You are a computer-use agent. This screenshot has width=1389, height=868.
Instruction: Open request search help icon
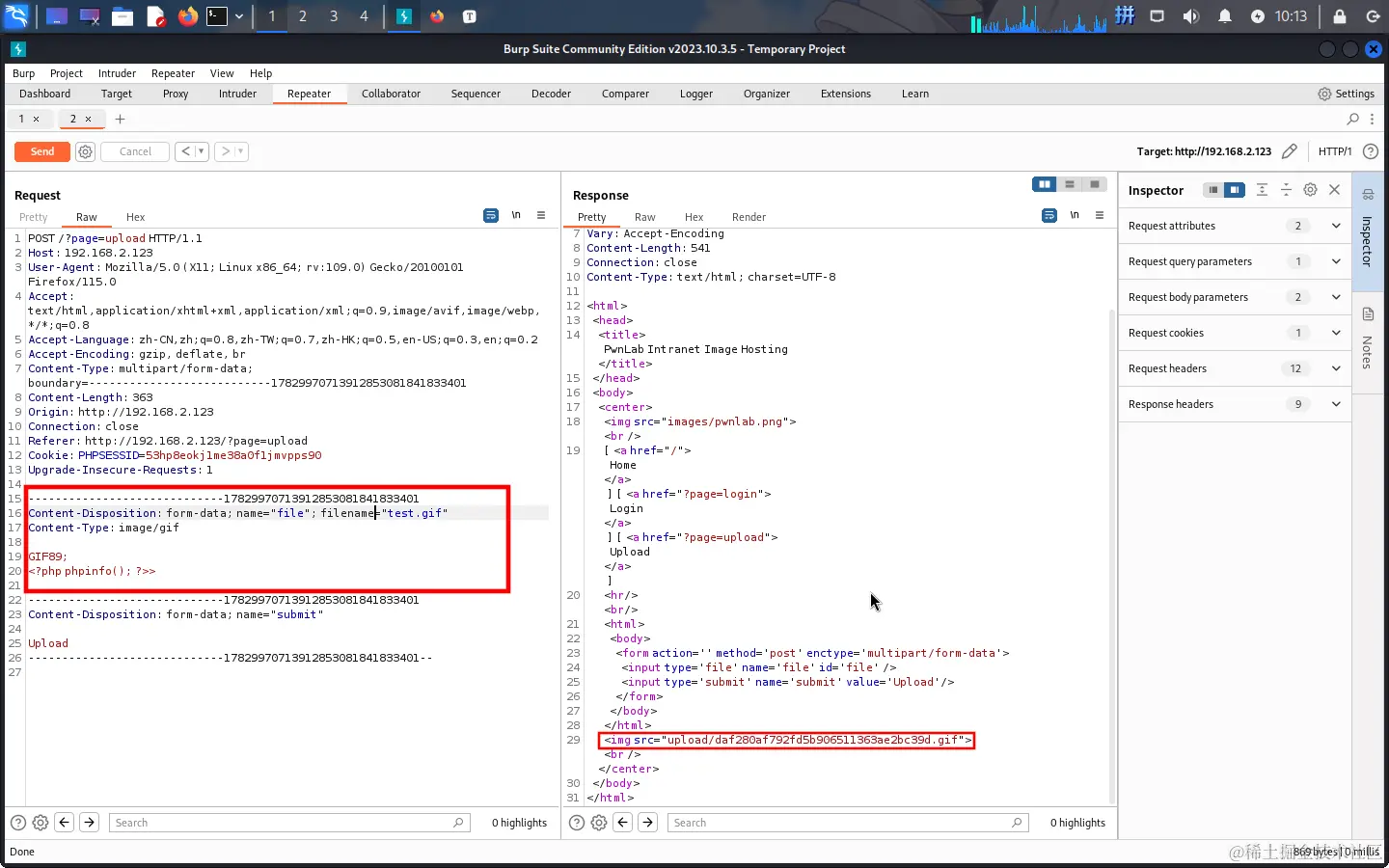pyautogui.click(x=17, y=823)
